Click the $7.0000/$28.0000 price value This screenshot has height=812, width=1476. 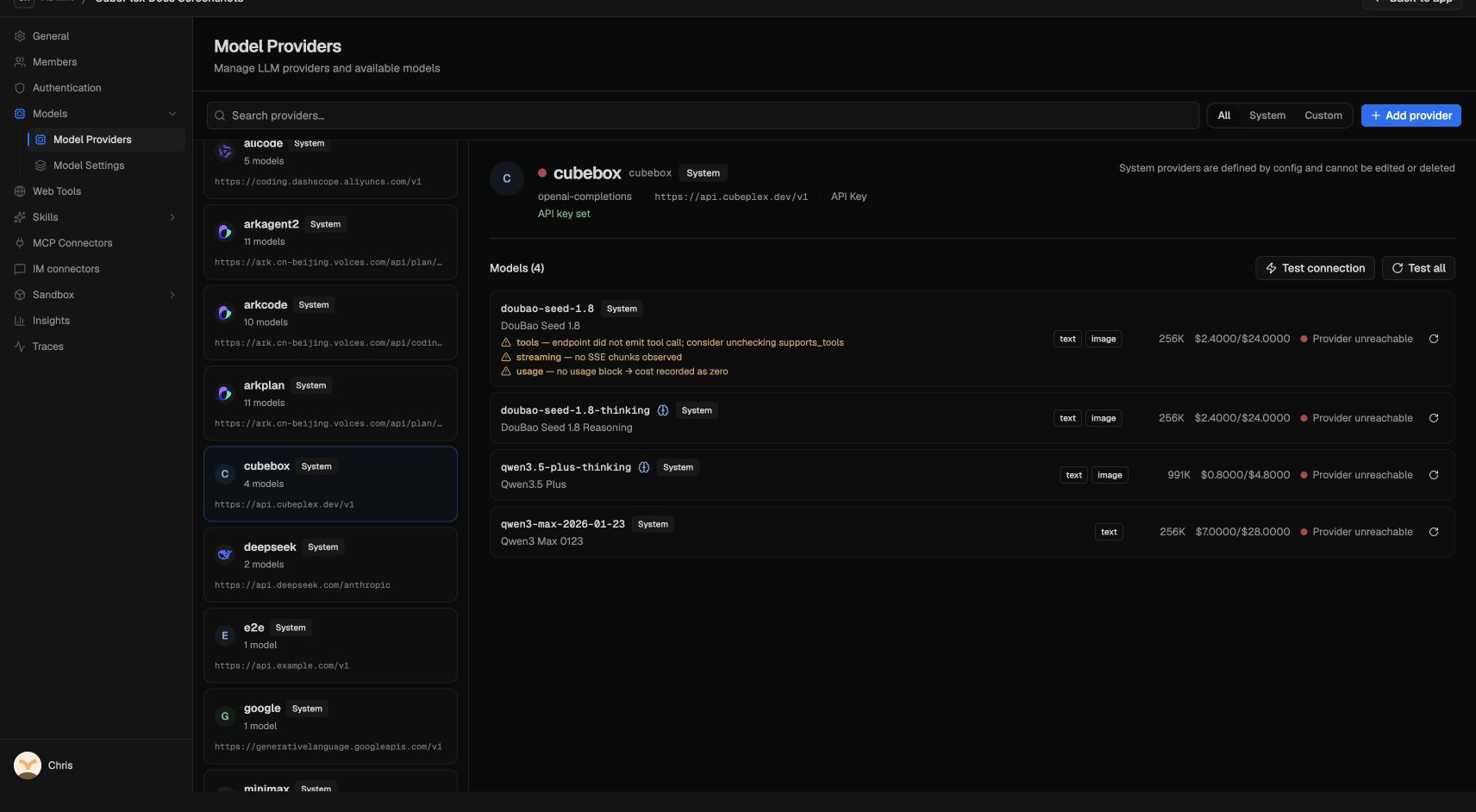click(1242, 532)
